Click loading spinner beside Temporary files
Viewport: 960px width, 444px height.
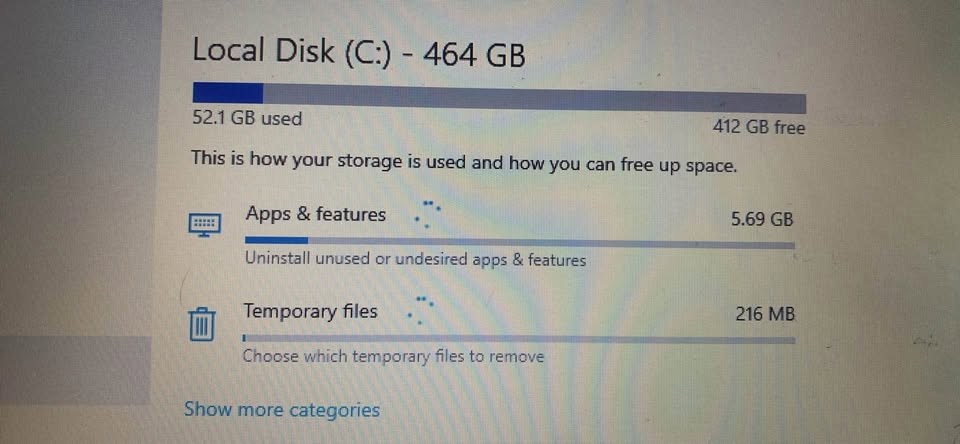[420, 309]
